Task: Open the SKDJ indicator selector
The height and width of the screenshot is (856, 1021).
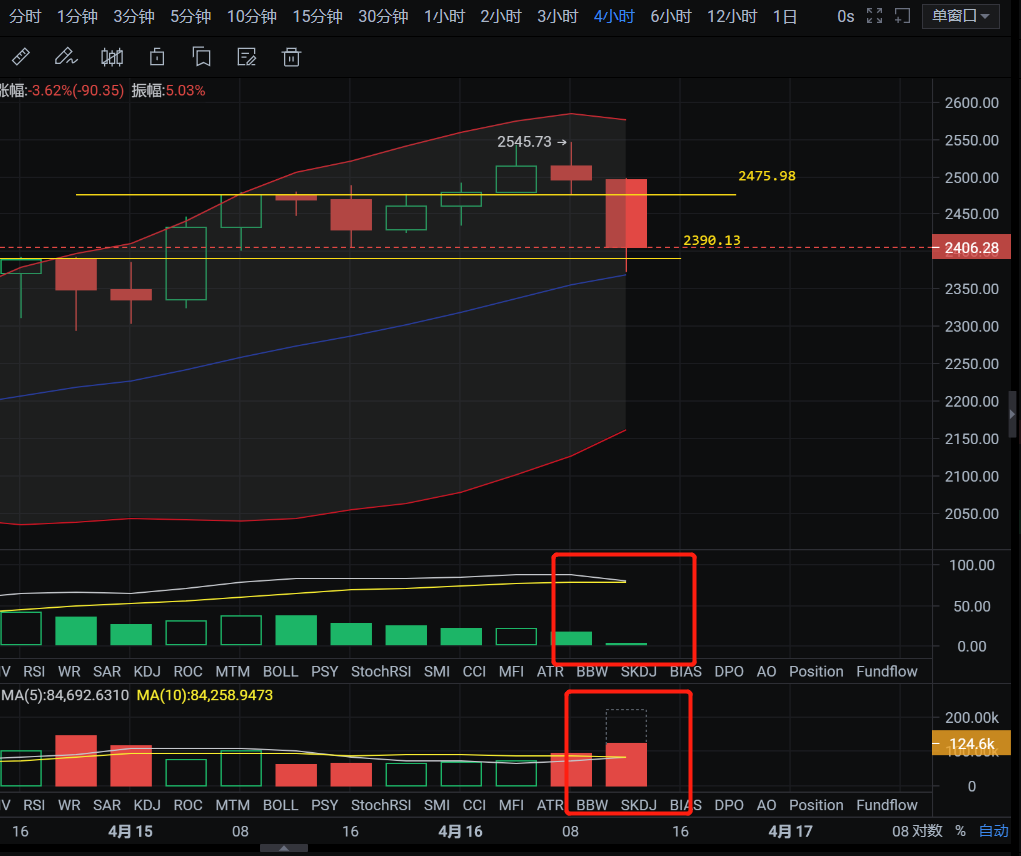Action: 638,671
